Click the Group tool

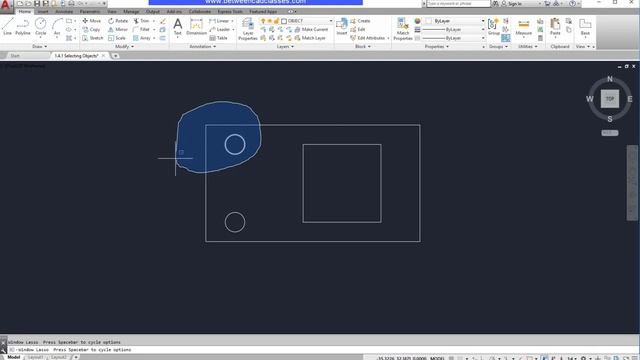click(494, 27)
